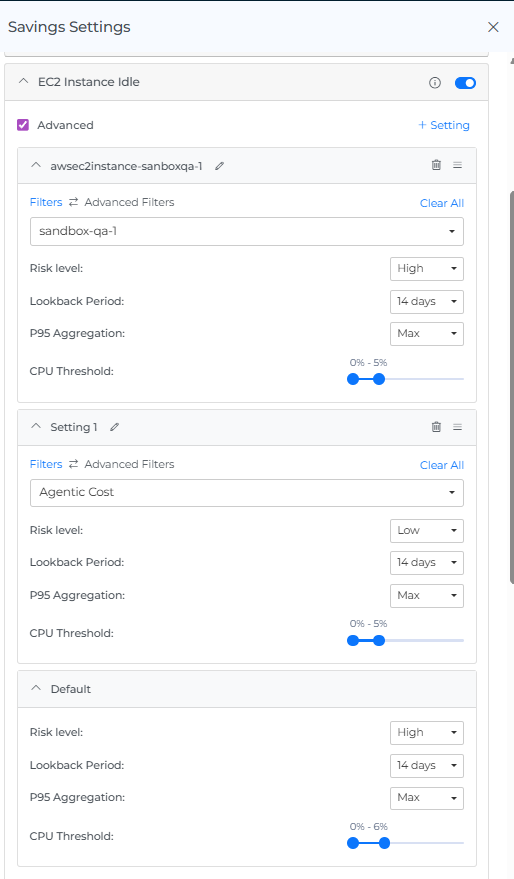Collapse the EC2 Instance Idle section

tap(23, 82)
